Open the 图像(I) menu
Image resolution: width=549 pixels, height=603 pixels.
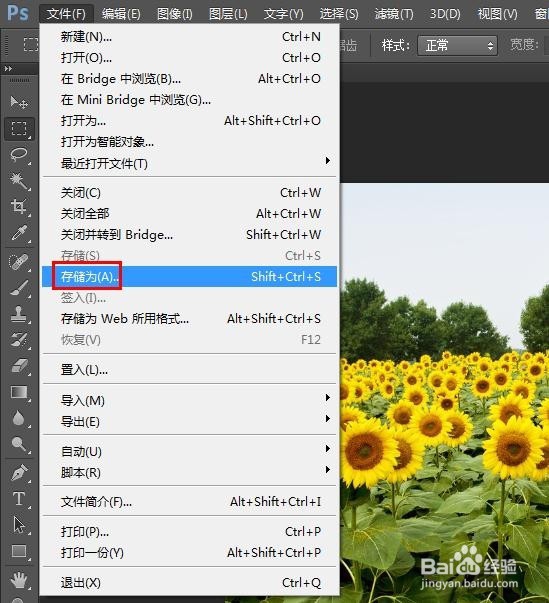point(175,14)
